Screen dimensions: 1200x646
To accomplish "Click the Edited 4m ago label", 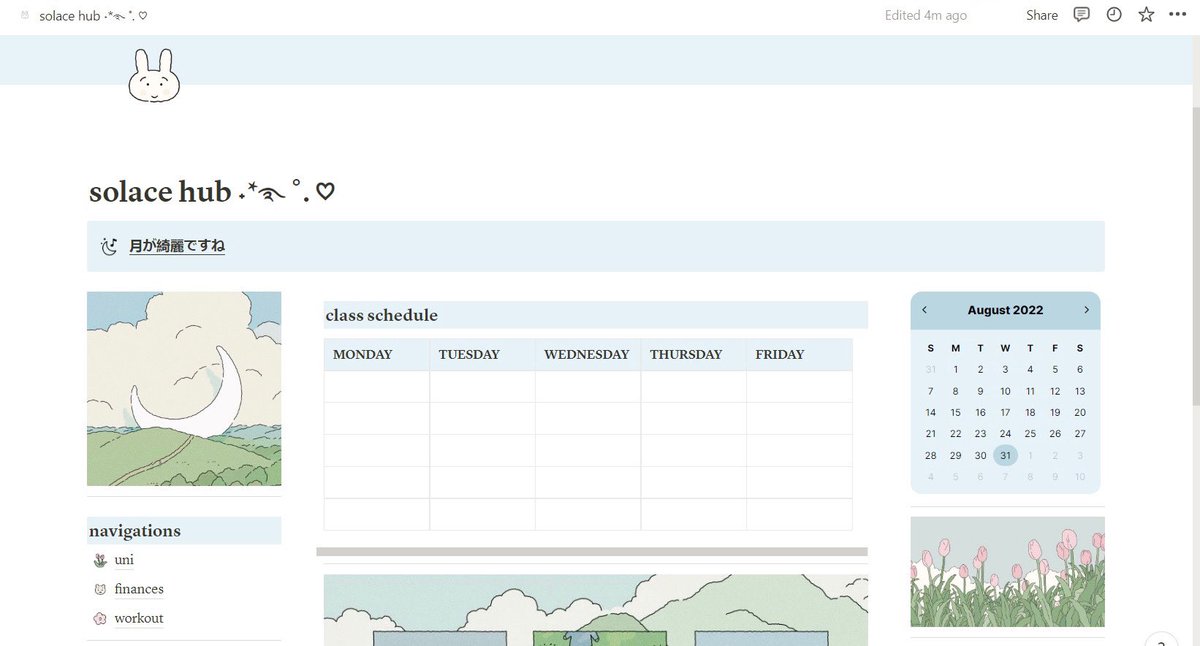I will 926,16.
